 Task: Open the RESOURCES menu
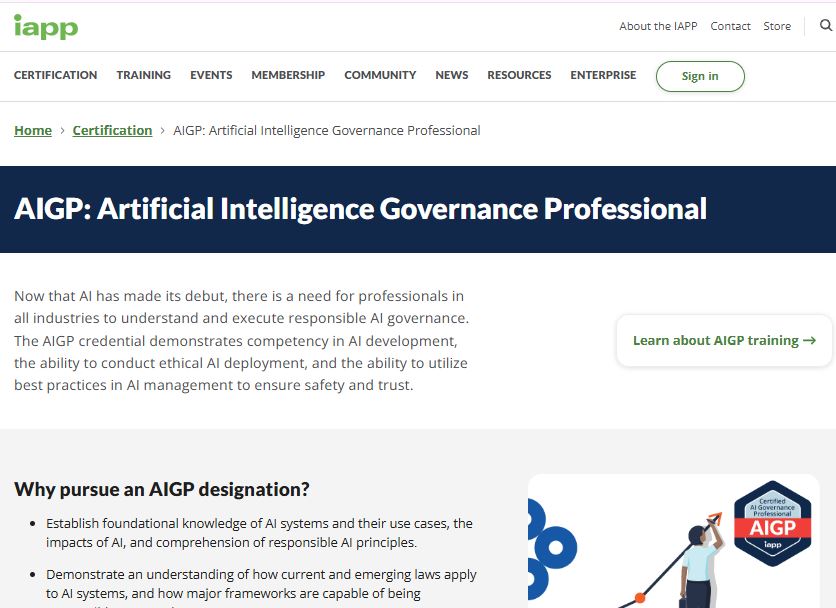tap(519, 75)
